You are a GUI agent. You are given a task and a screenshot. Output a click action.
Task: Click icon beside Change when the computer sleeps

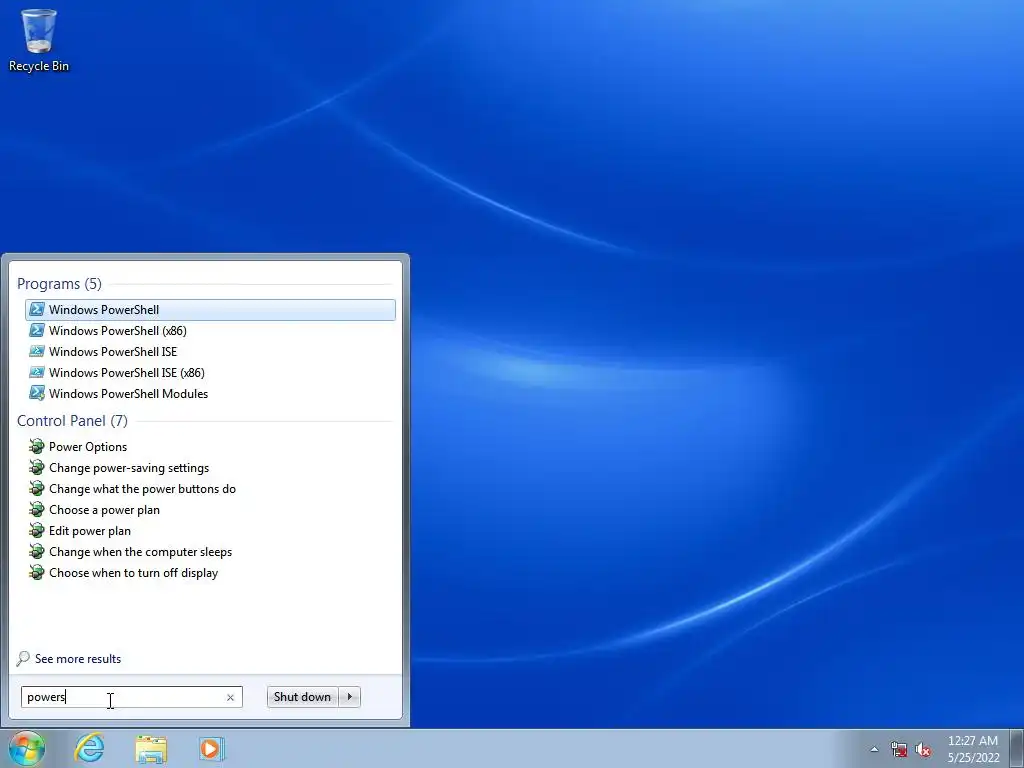point(37,551)
